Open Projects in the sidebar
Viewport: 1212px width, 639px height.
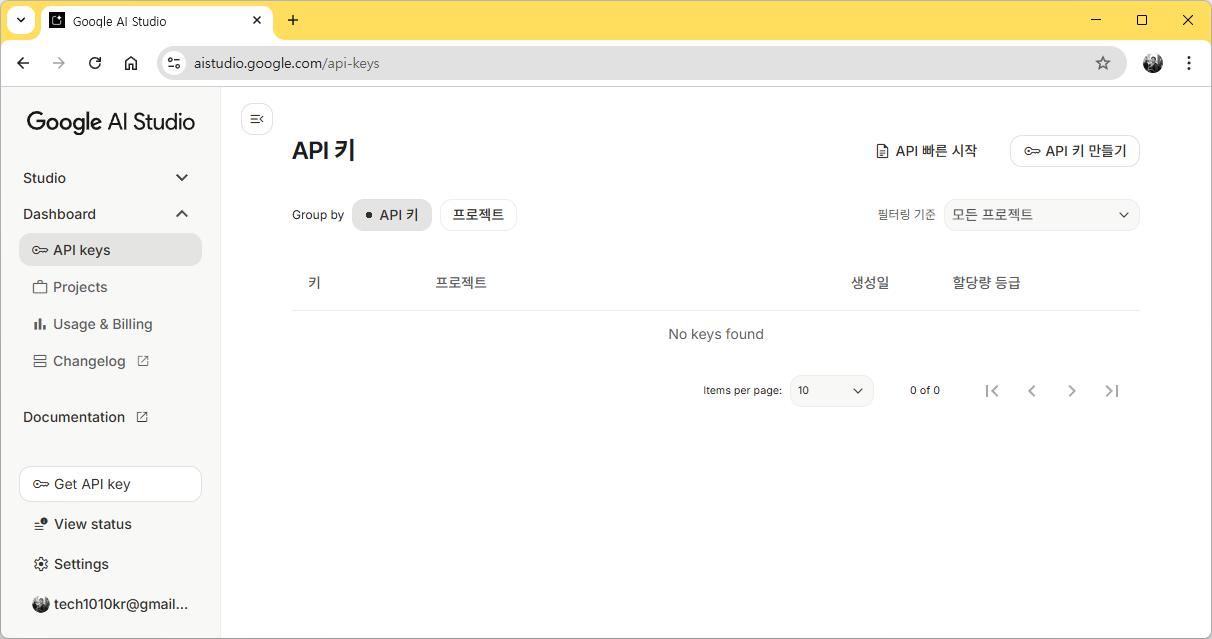click(x=110, y=287)
